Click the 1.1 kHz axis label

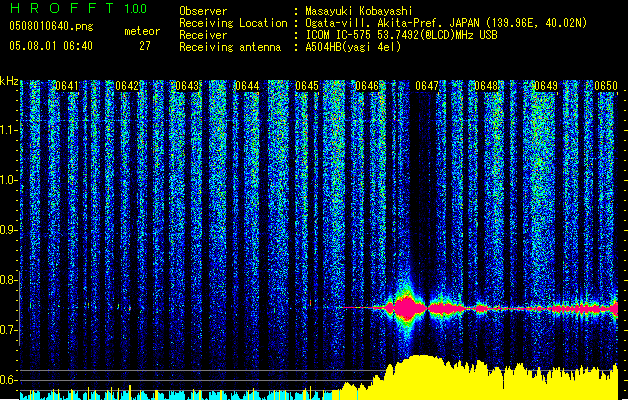click(x=9, y=130)
